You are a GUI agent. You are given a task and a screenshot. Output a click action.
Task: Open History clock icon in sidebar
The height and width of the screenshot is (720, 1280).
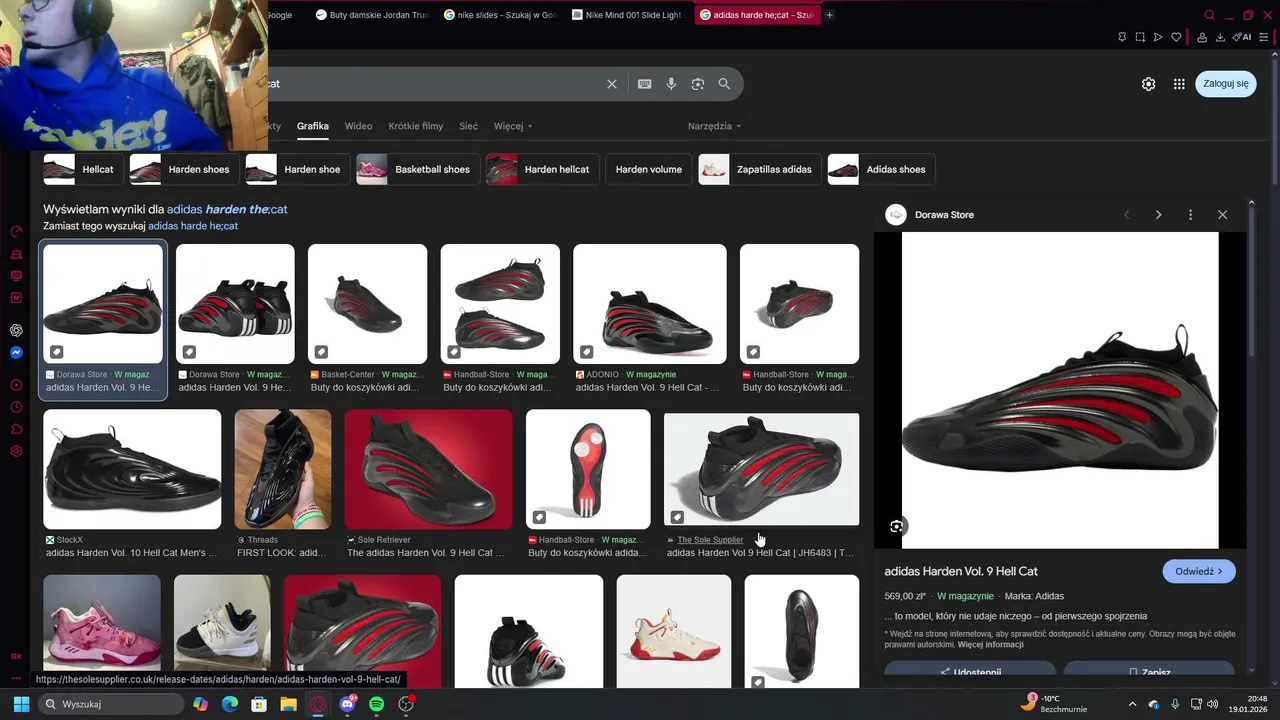(16, 407)
